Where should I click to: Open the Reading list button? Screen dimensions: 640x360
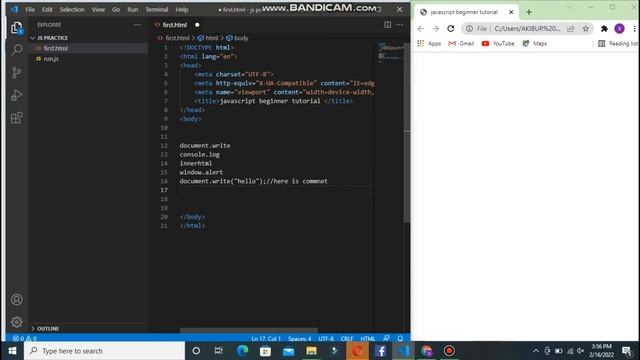tap(618, 43)
